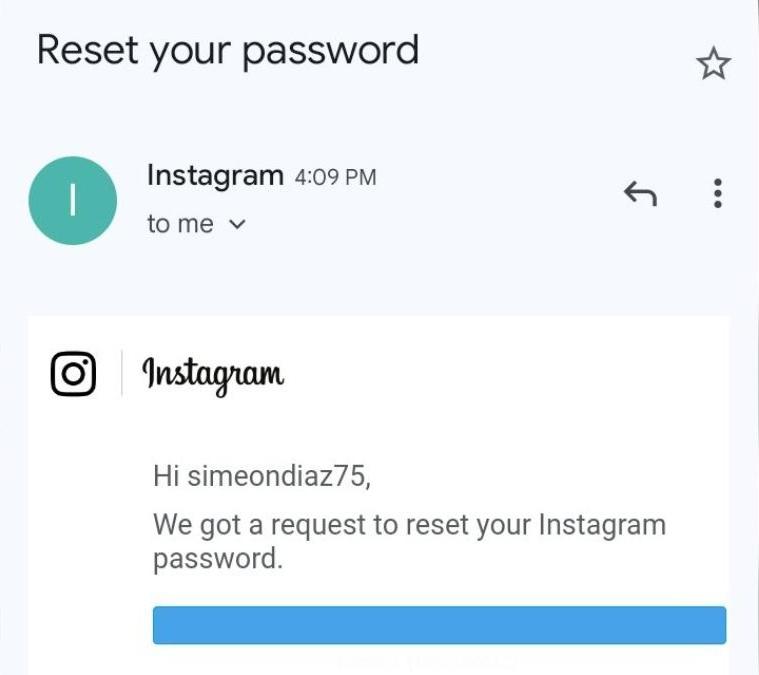Click the "to me" recipient label
Viewport: 759px width, 675px height.
[x=180, y=225]
